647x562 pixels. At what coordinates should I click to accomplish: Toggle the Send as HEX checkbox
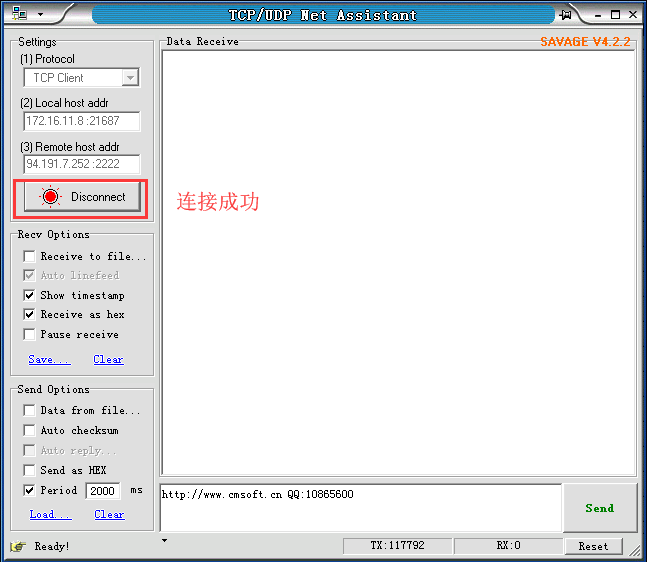pos(30,471)
